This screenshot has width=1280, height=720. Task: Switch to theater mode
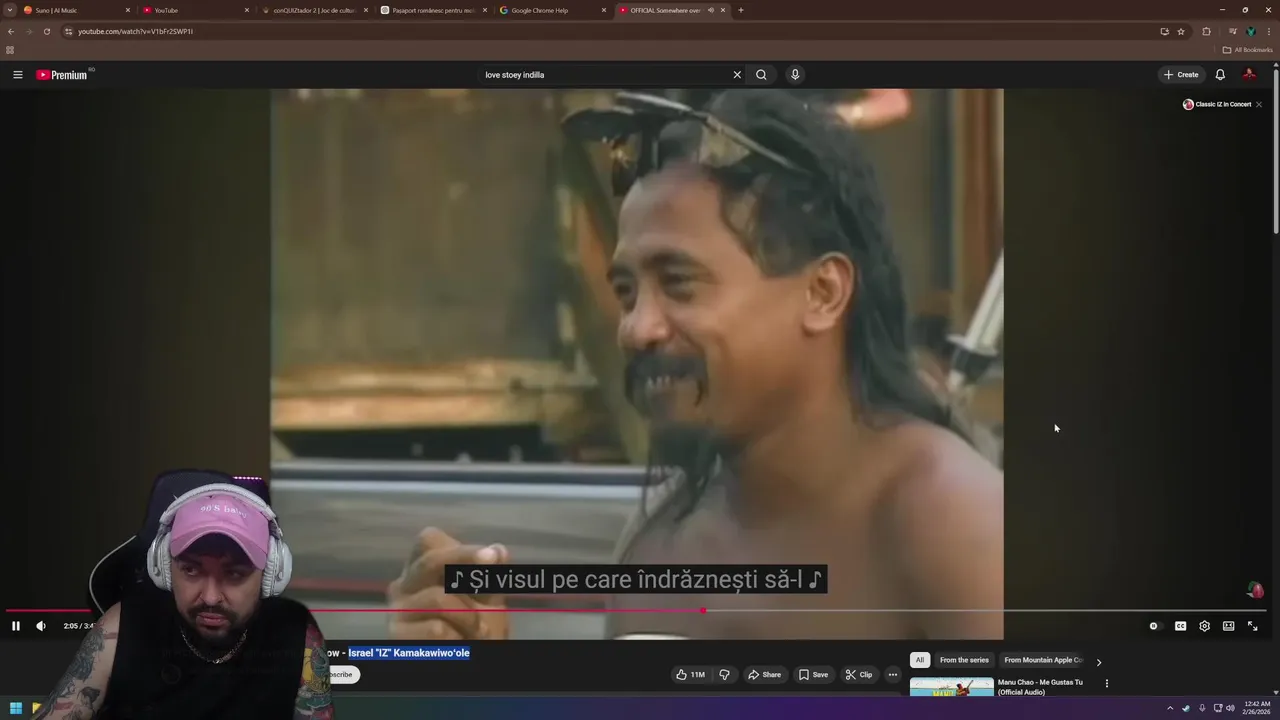(1228, 626)
